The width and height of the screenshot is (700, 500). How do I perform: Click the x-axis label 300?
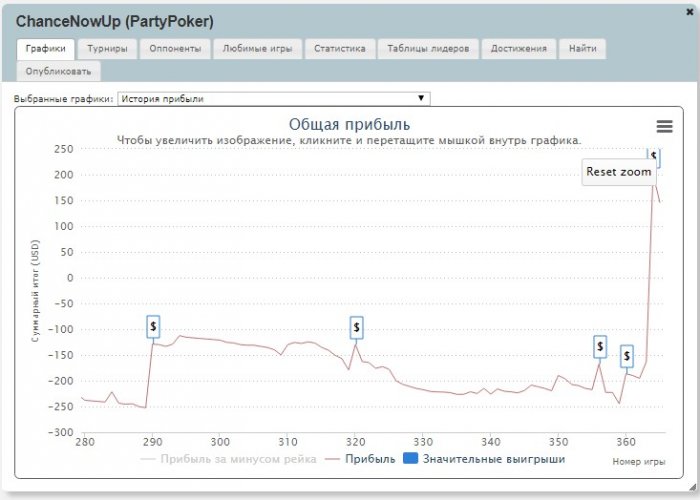220,442
